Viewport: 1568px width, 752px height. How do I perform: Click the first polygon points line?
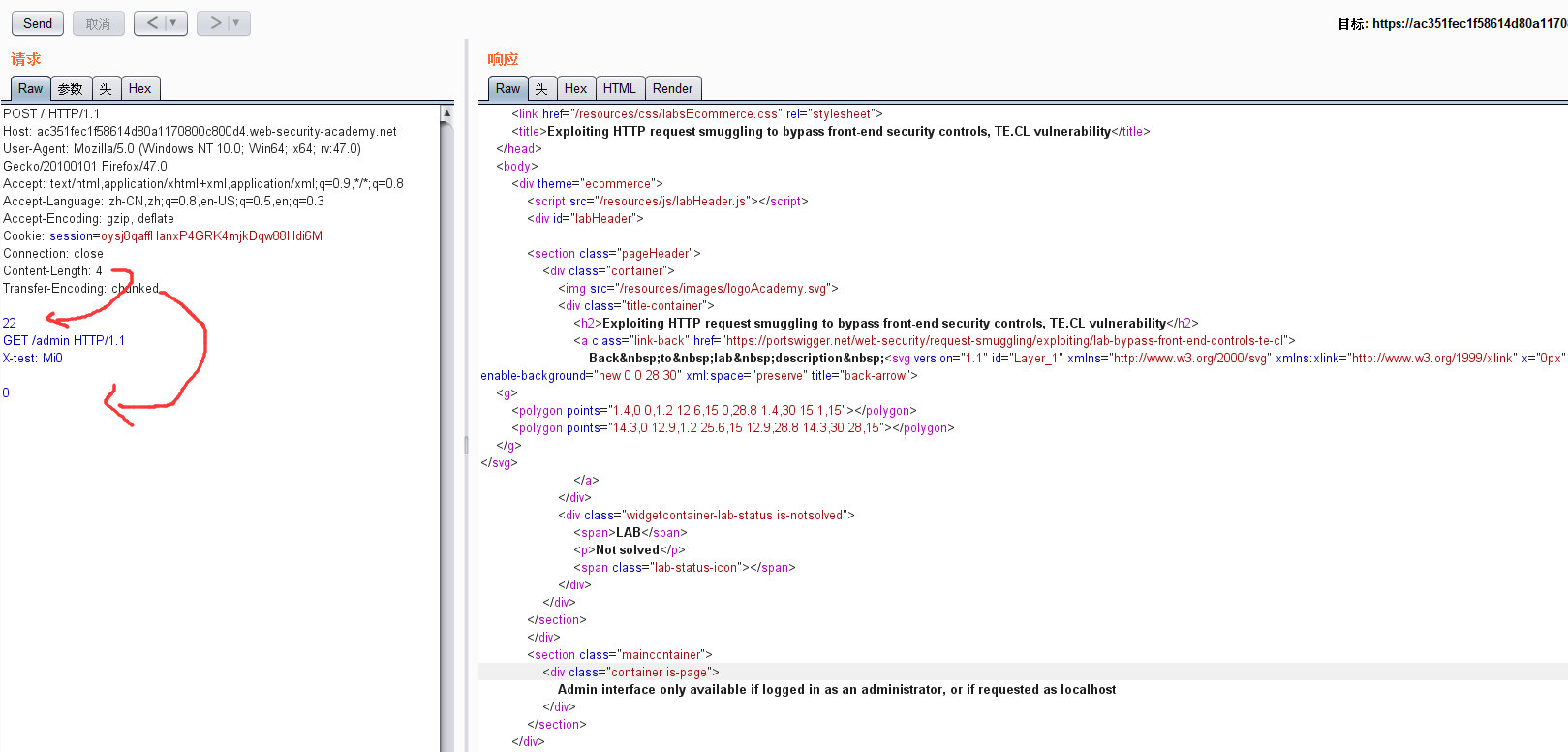(714, 410)
